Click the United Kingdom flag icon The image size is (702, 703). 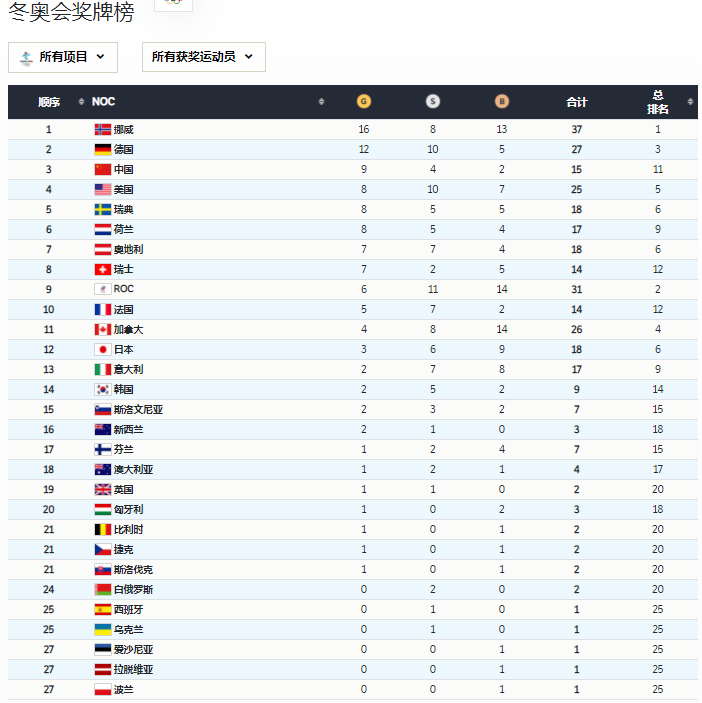[x=103, y=489]
